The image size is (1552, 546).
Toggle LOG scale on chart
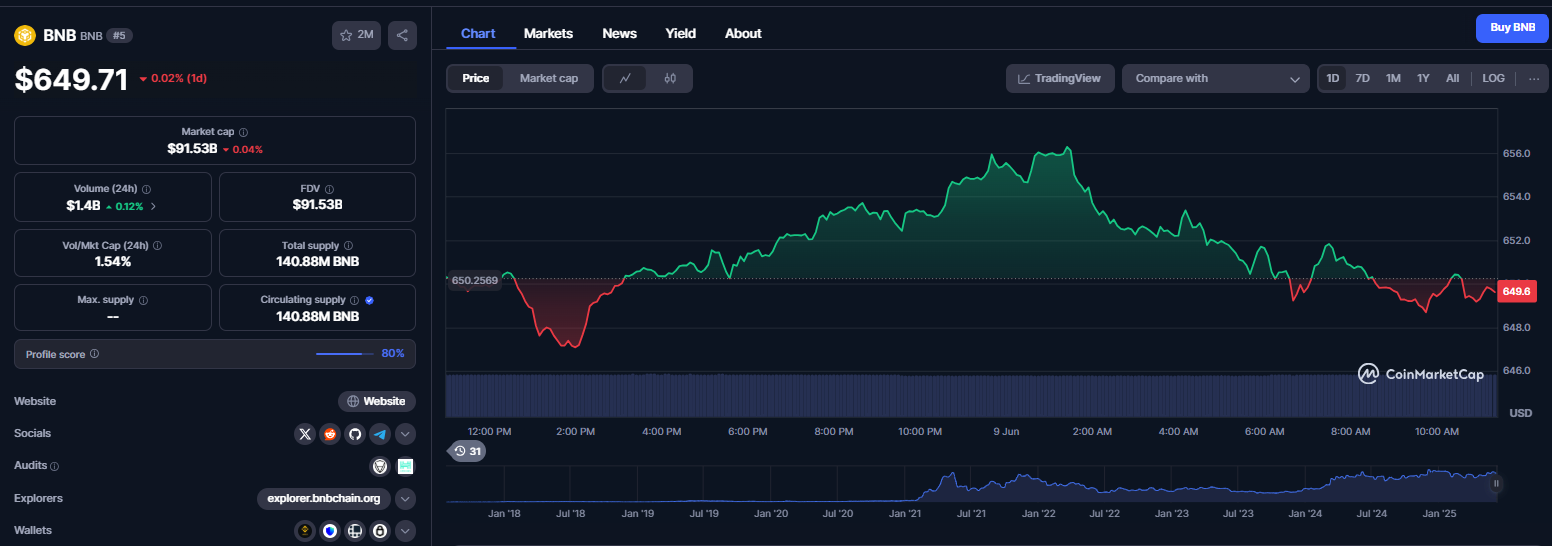point(1493,78)
